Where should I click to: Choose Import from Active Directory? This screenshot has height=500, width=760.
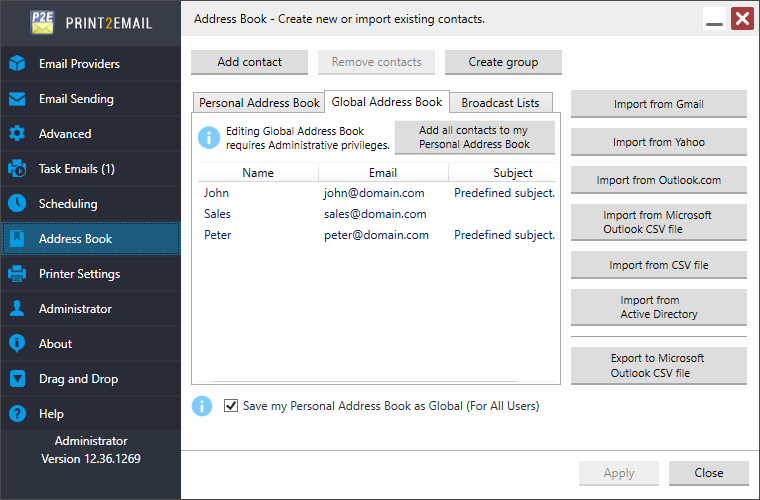coord(658,307)
